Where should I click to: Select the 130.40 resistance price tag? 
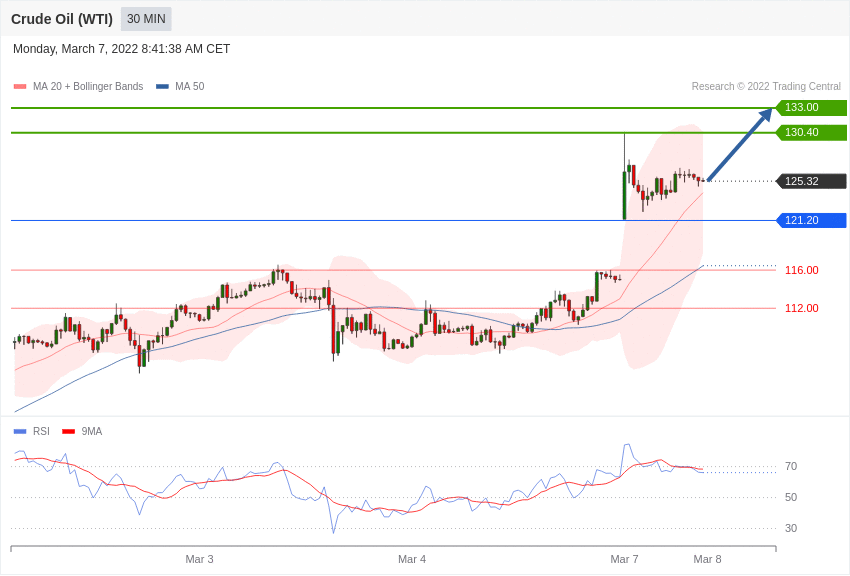click(811, 133)
